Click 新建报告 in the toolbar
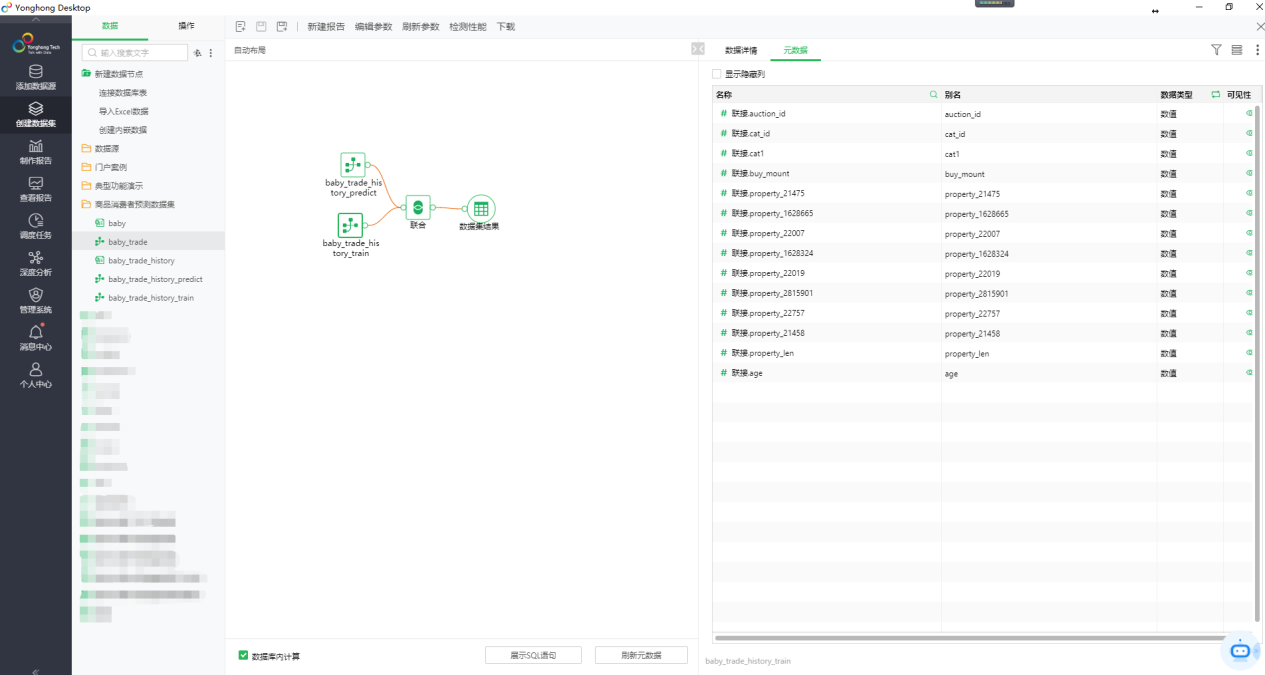 point(326,27)
